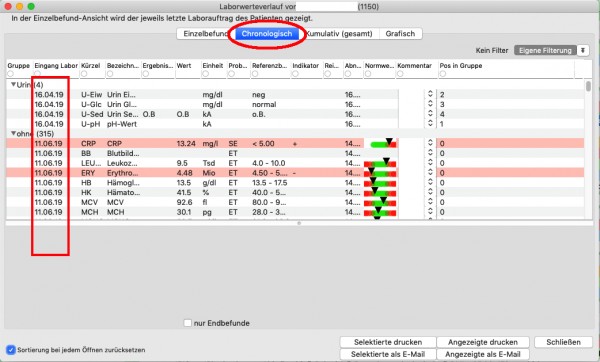Click the stepper arrows in the HB row
This screenshot has width=600, height=362.
pos(430,183)
